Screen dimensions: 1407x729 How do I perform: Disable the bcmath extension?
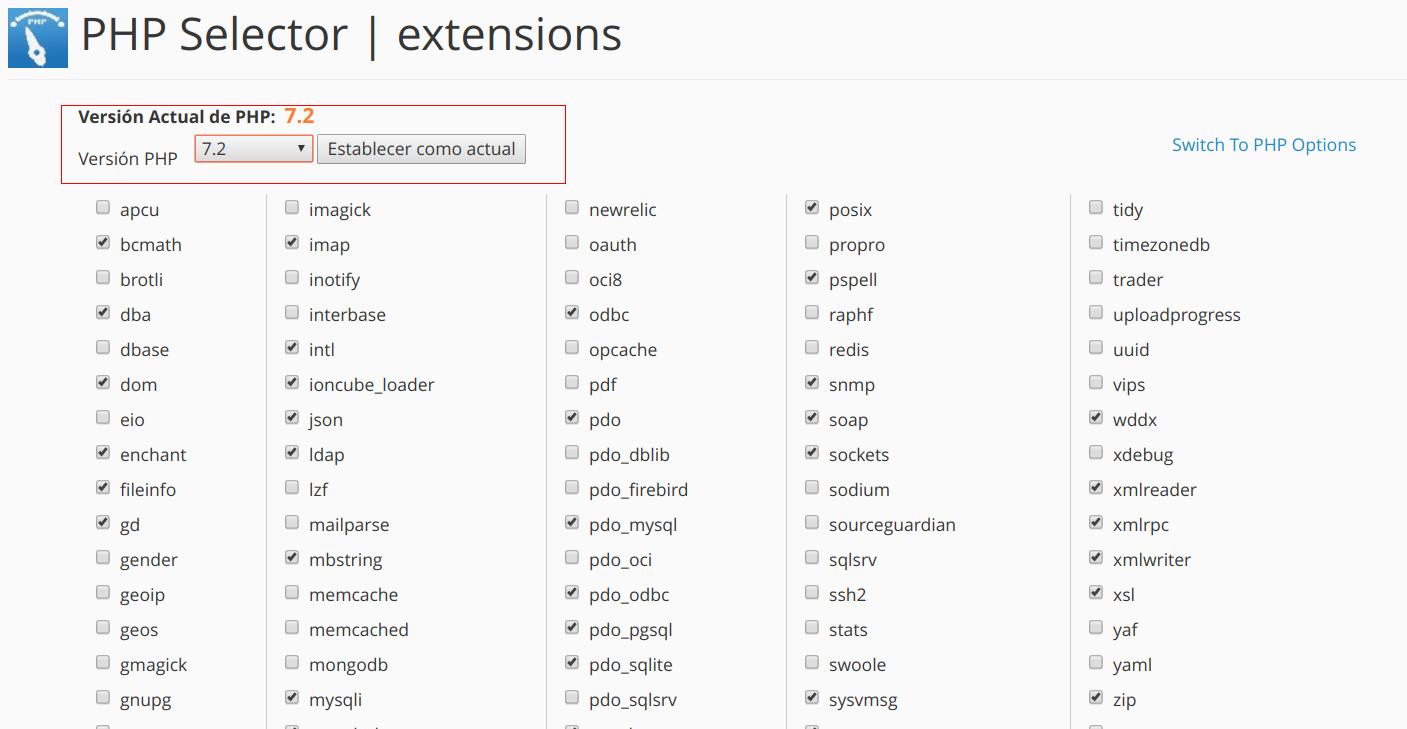103,242
